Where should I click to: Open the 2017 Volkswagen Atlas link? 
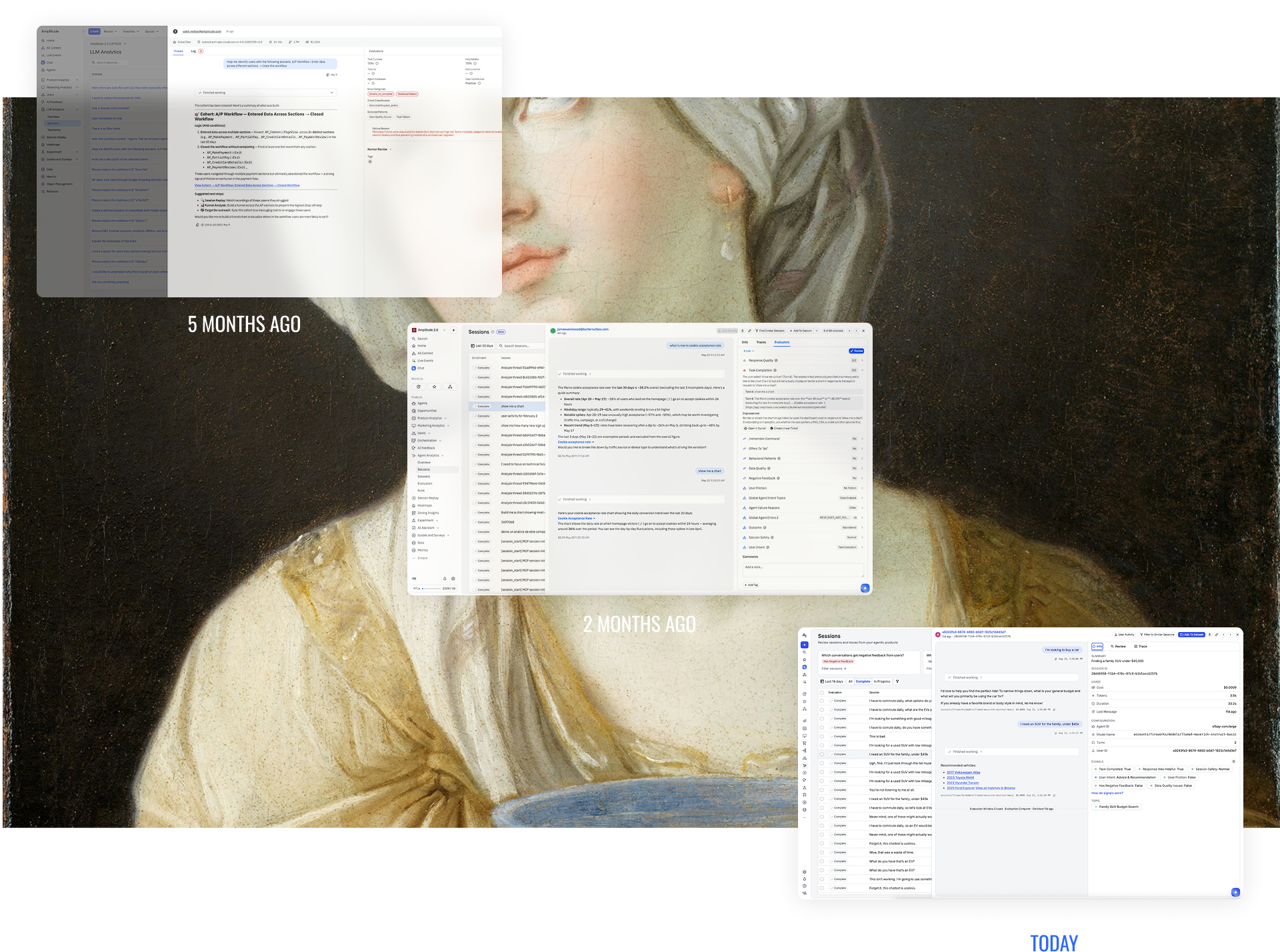click(963, 773)
